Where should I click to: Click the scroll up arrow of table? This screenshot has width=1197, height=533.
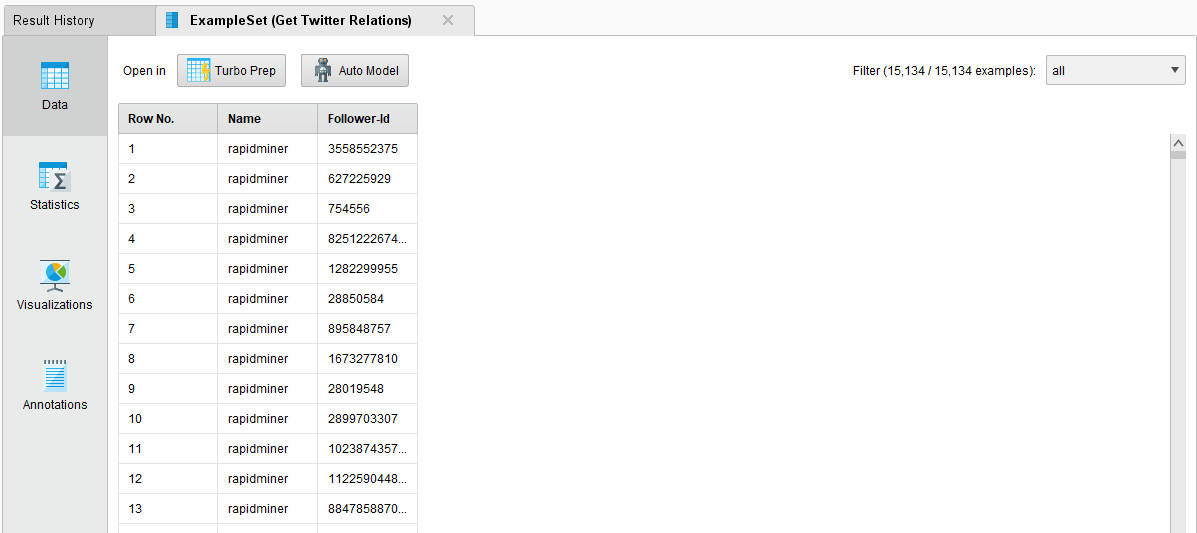(x=1177, y=144)
